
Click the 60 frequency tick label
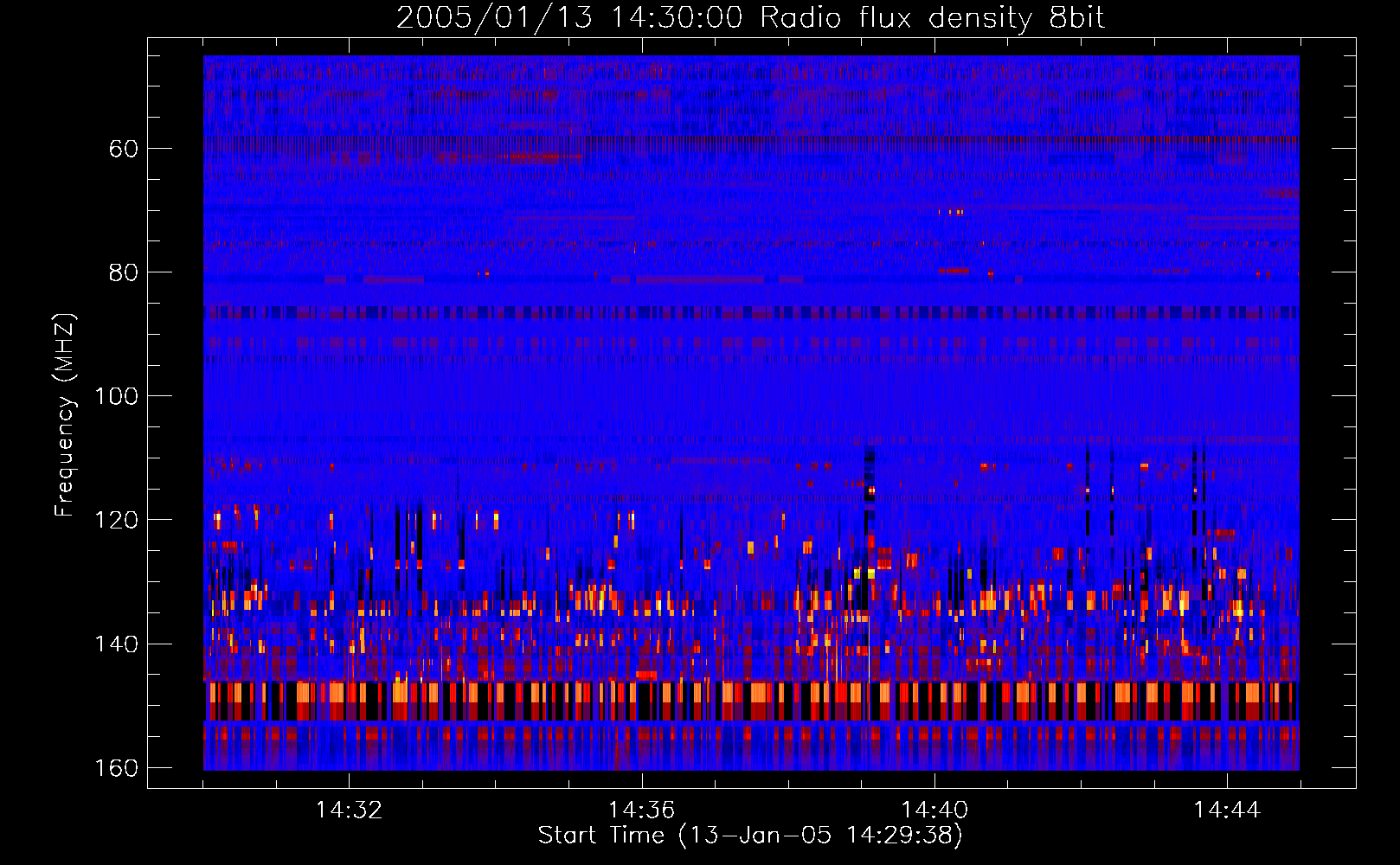(123, 149)
